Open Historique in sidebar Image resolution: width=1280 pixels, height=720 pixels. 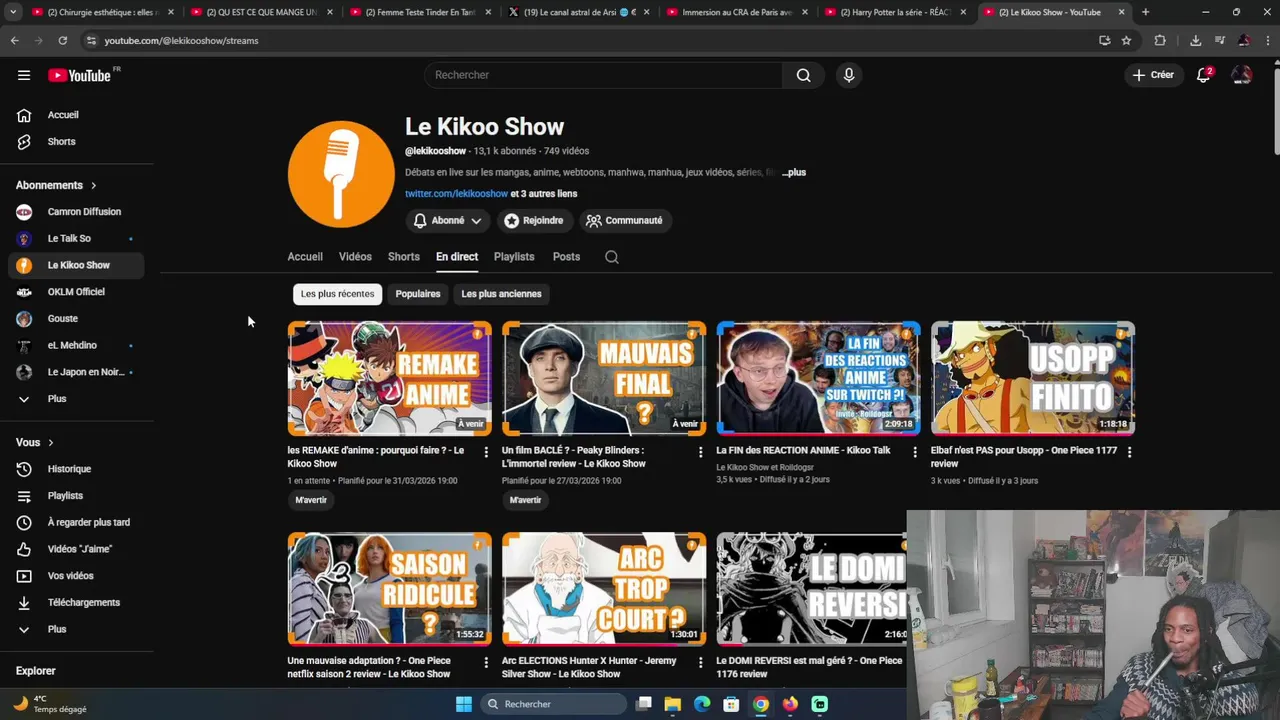click(76, 469)
